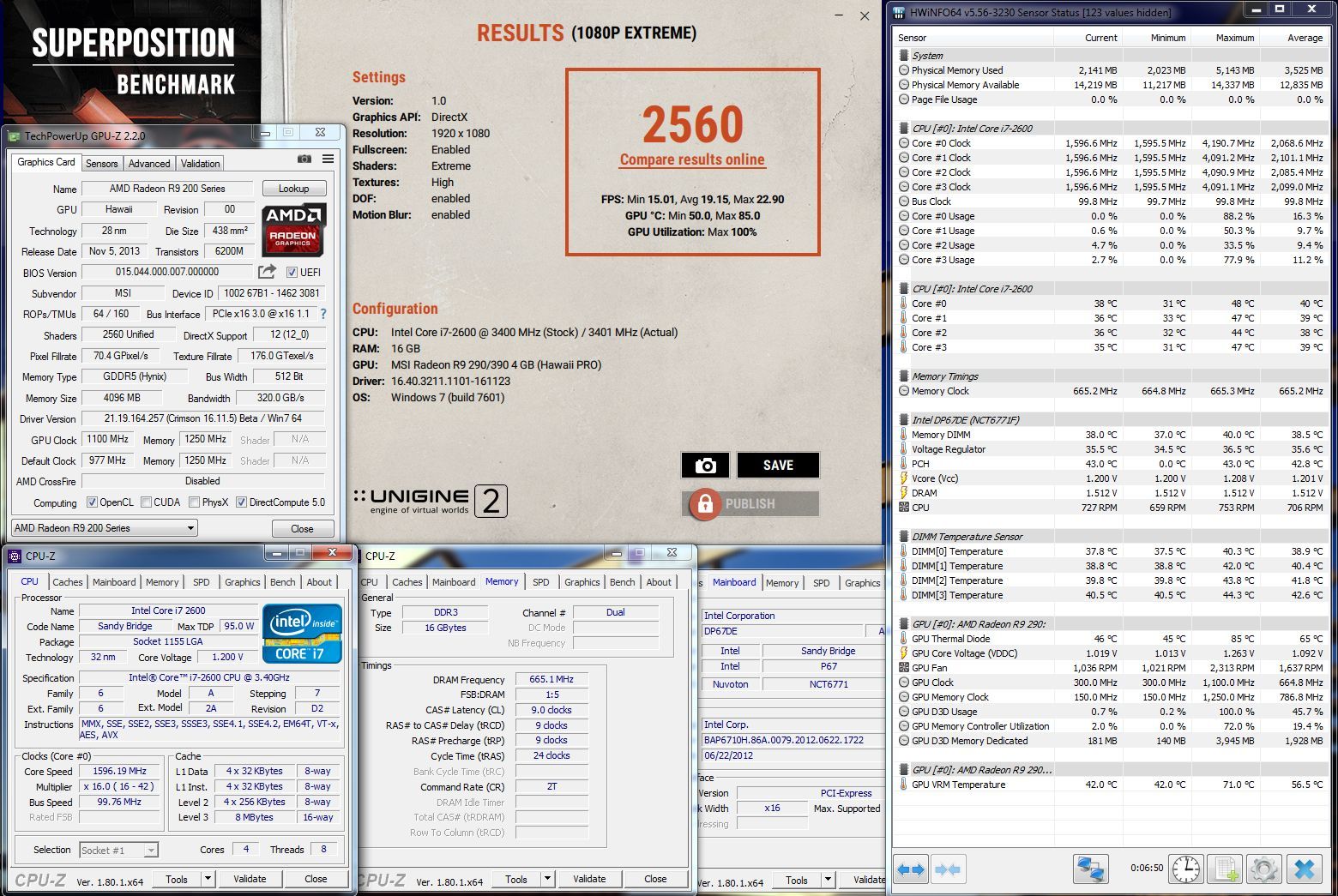Viewport: 1338px width, 896px height.
Task: Click the BIOS export share icon in GPU-Z
Action: coord(268,272)
